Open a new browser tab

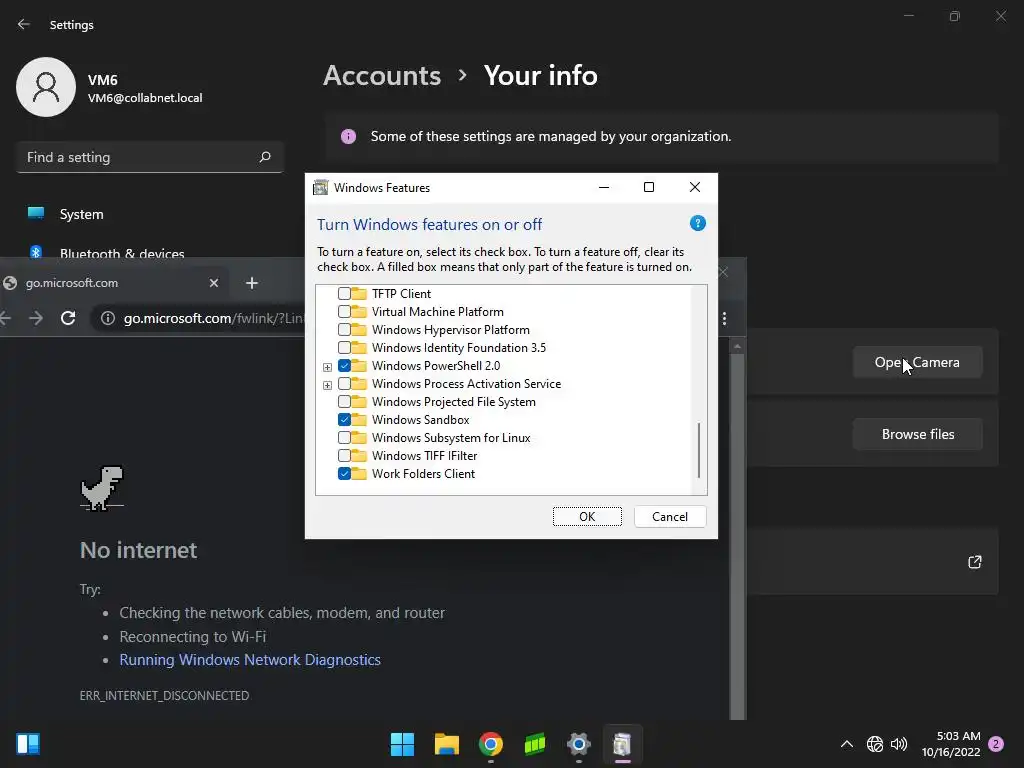coord(252,283)
